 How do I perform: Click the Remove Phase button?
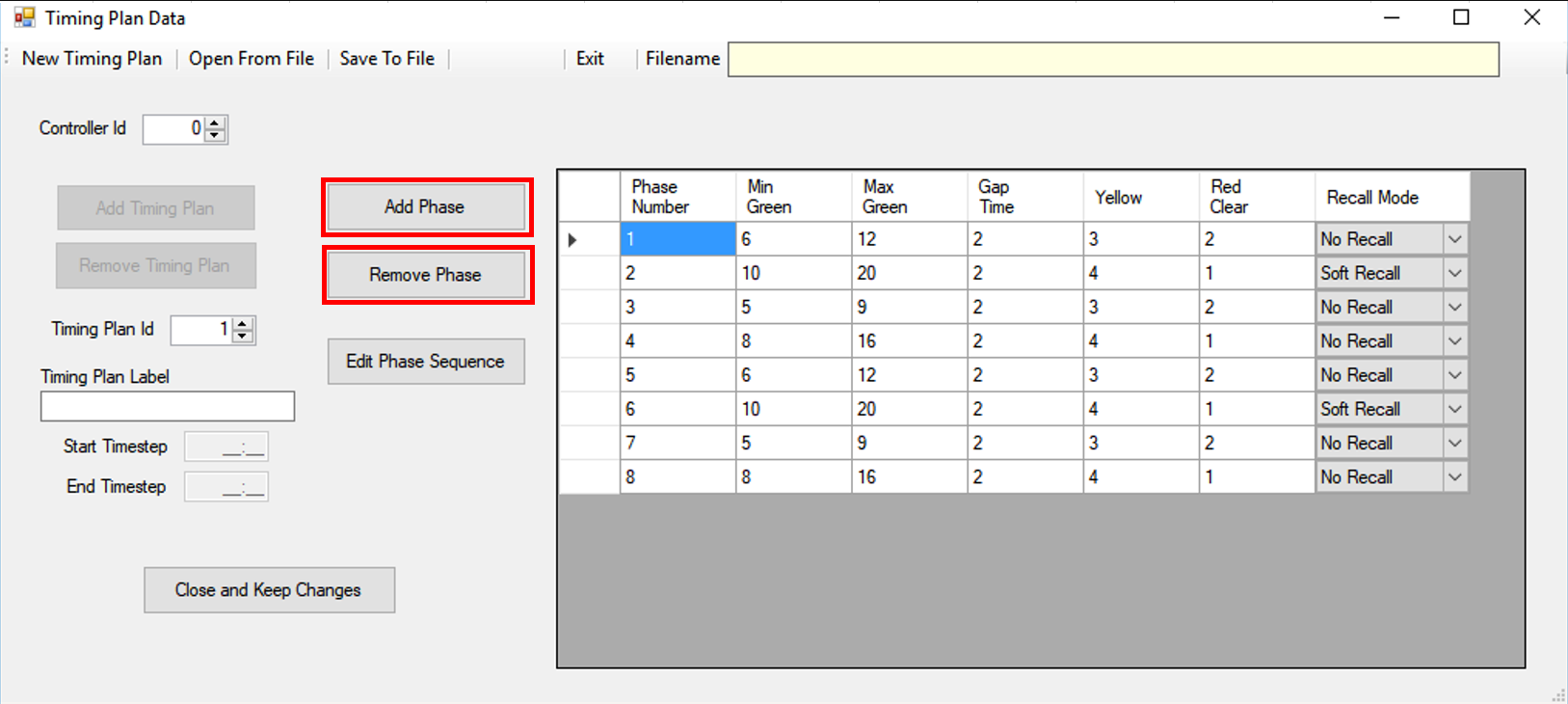tap(426, 275)
